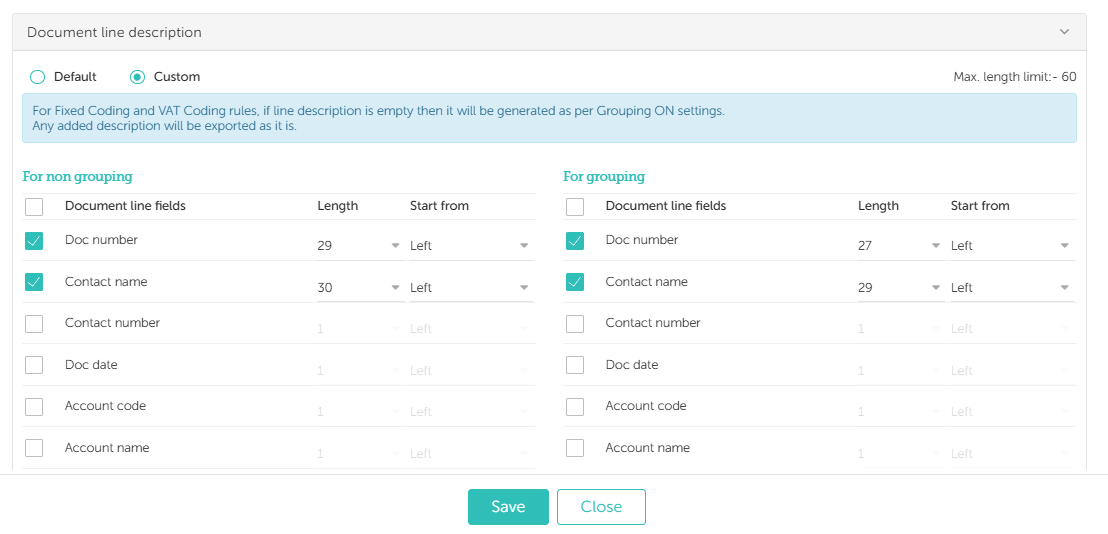Image resolution: width=1108 pixels, height=534 pixels.
Task: Uncheck Doc number under non grouping
Action: pyautogui.click(x=34, y=241)
